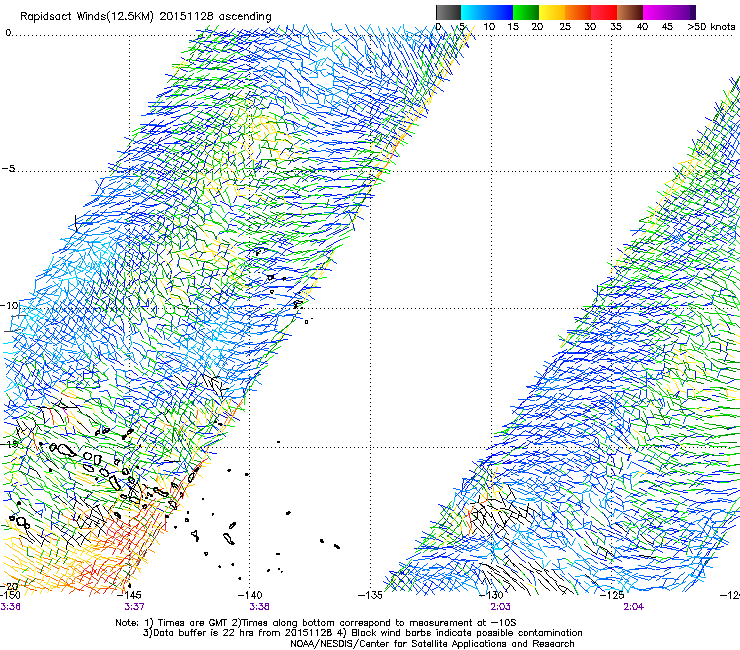The image size is (740, 650).
Task: Click the cyan 5–10 knots color segment
Action: coord(474,12)
